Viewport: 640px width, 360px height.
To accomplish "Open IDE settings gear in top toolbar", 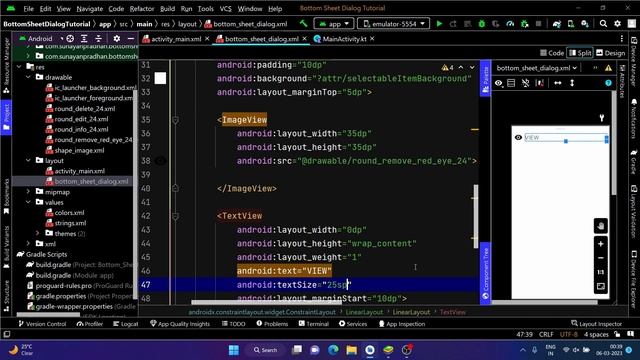I will click(617, 24).
